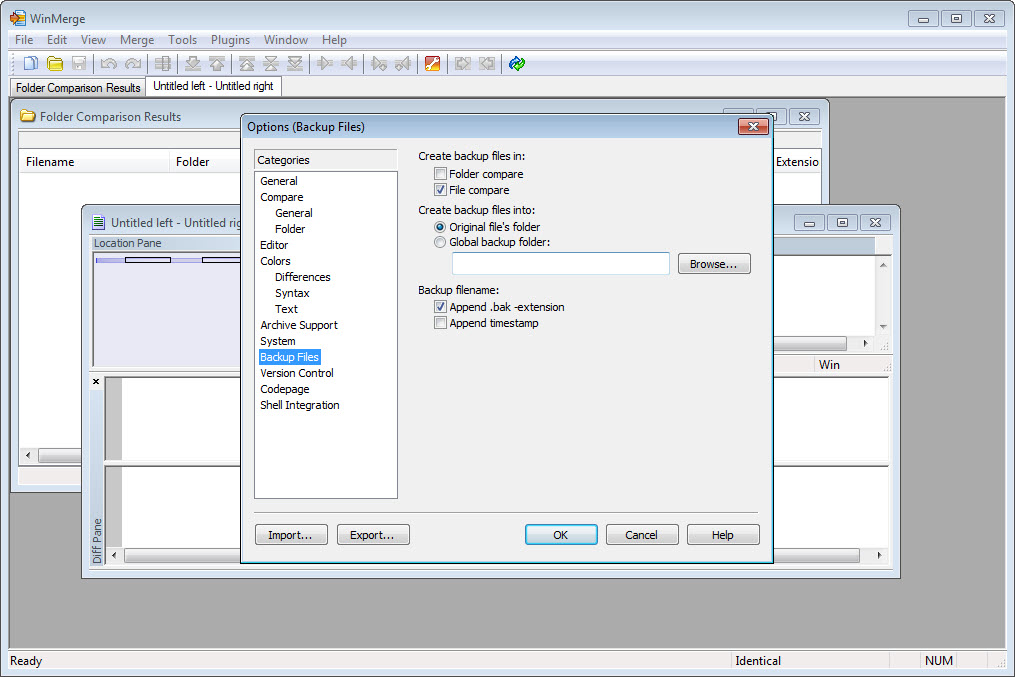Click the Select Line Difference toolbar icon
The width and height of the screenshot is (1015, 677).
[x=163, y=63]
